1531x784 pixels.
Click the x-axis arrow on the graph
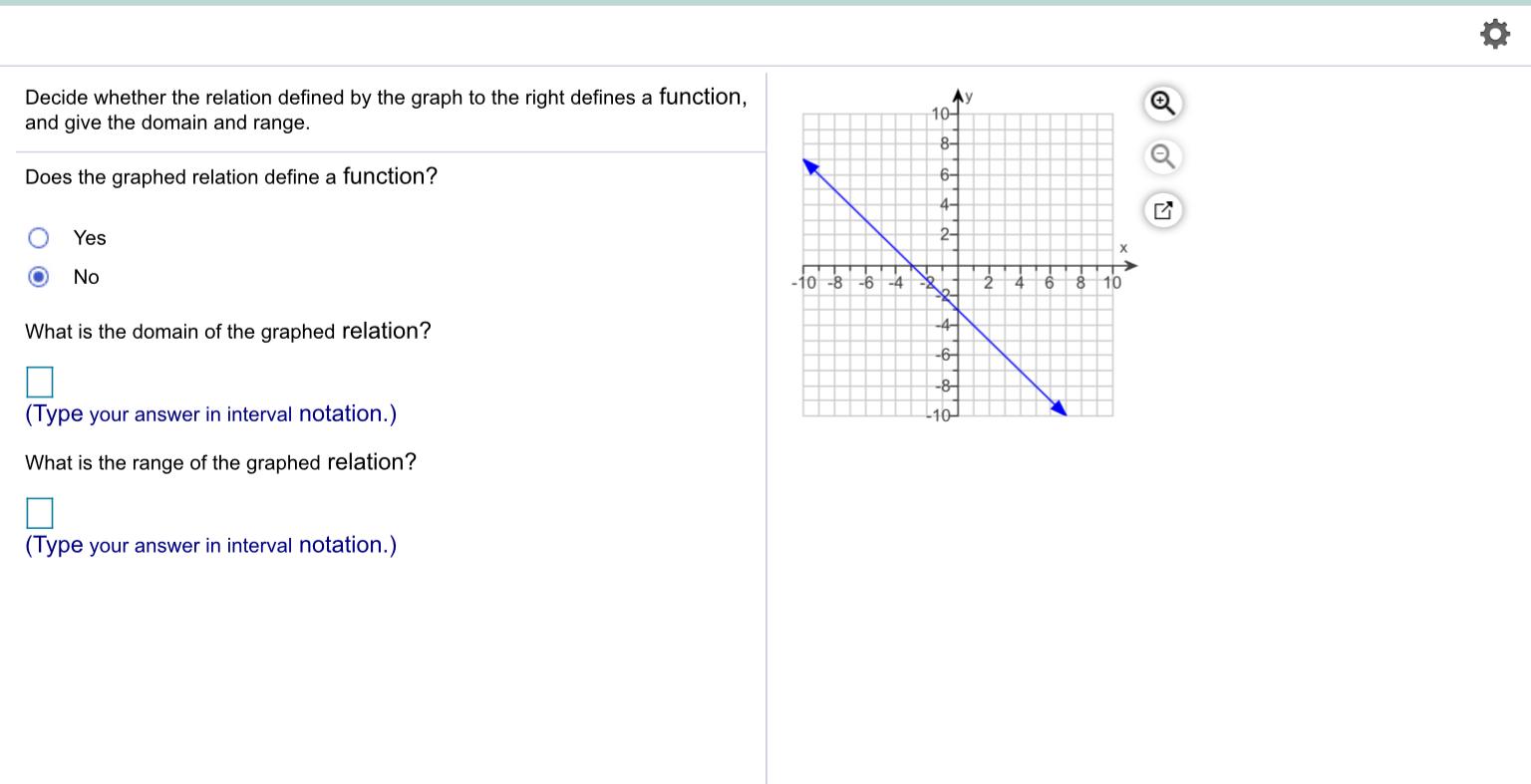(1131, 265)
